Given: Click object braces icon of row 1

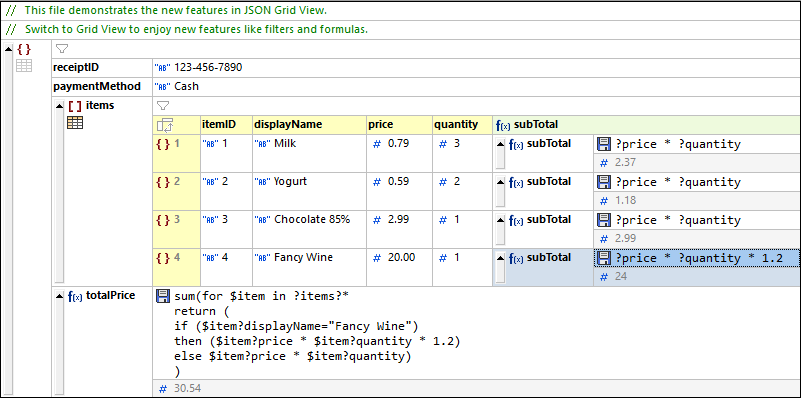Looking at the screenshot, I should pos(163,144).
